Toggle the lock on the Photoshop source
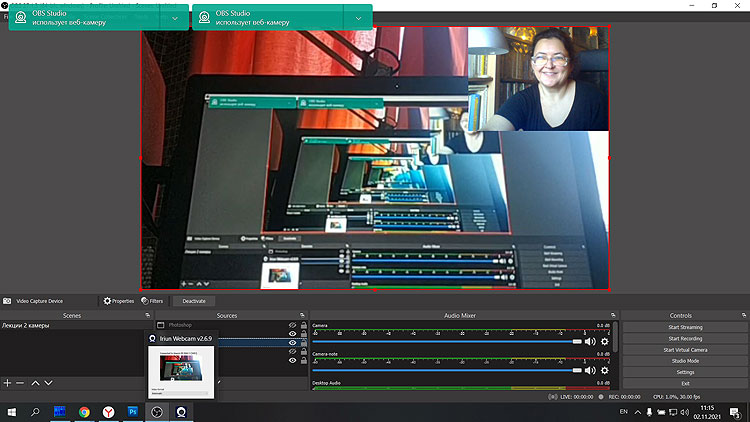The image size is (750, 422). tap(304, 325)
